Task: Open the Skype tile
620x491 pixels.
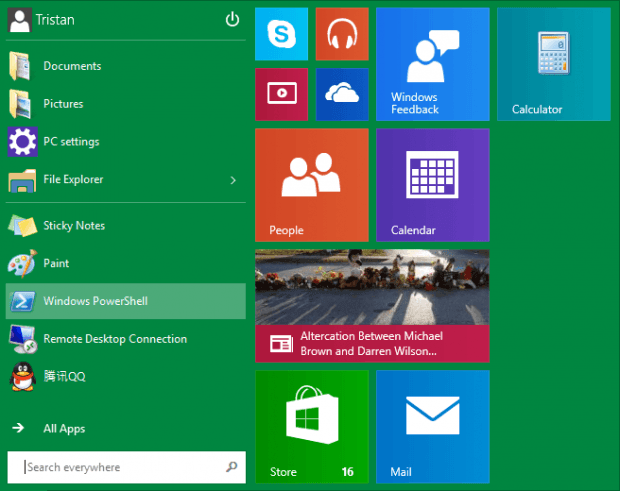Action: [x=281, y=34]
